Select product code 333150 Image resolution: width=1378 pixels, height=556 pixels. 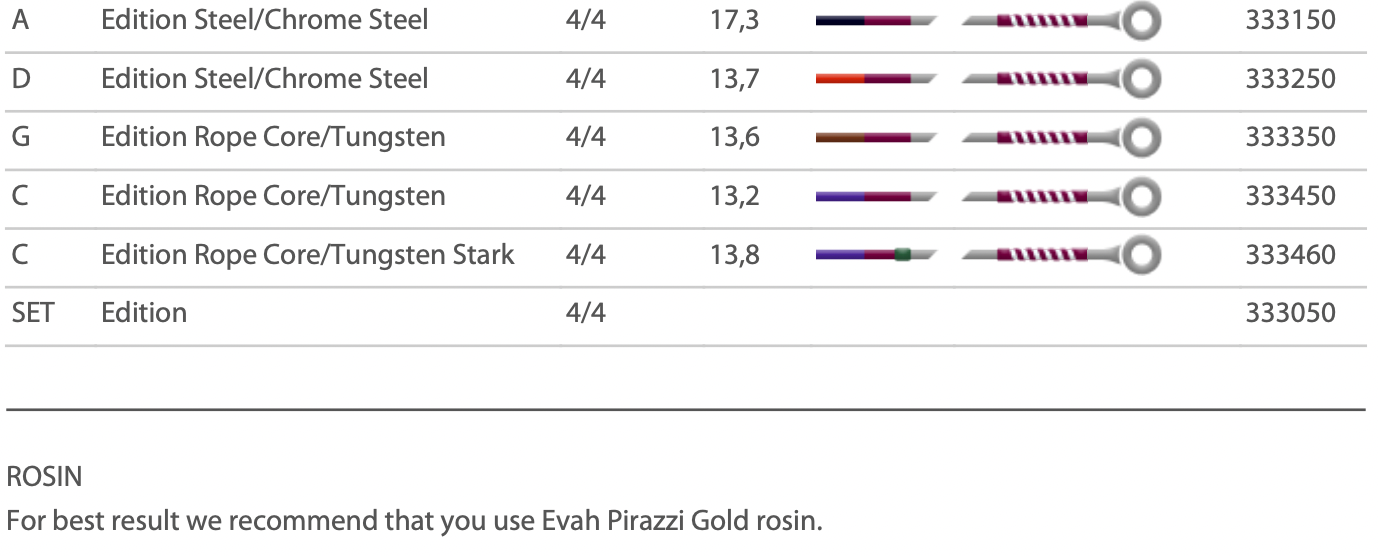pos(1290,20)
